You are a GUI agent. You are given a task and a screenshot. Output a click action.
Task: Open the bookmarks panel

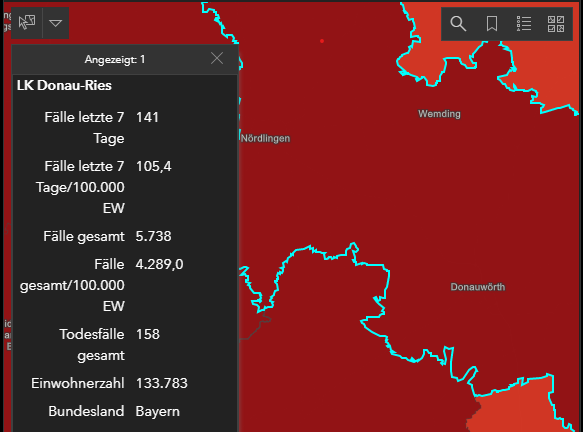492,24
